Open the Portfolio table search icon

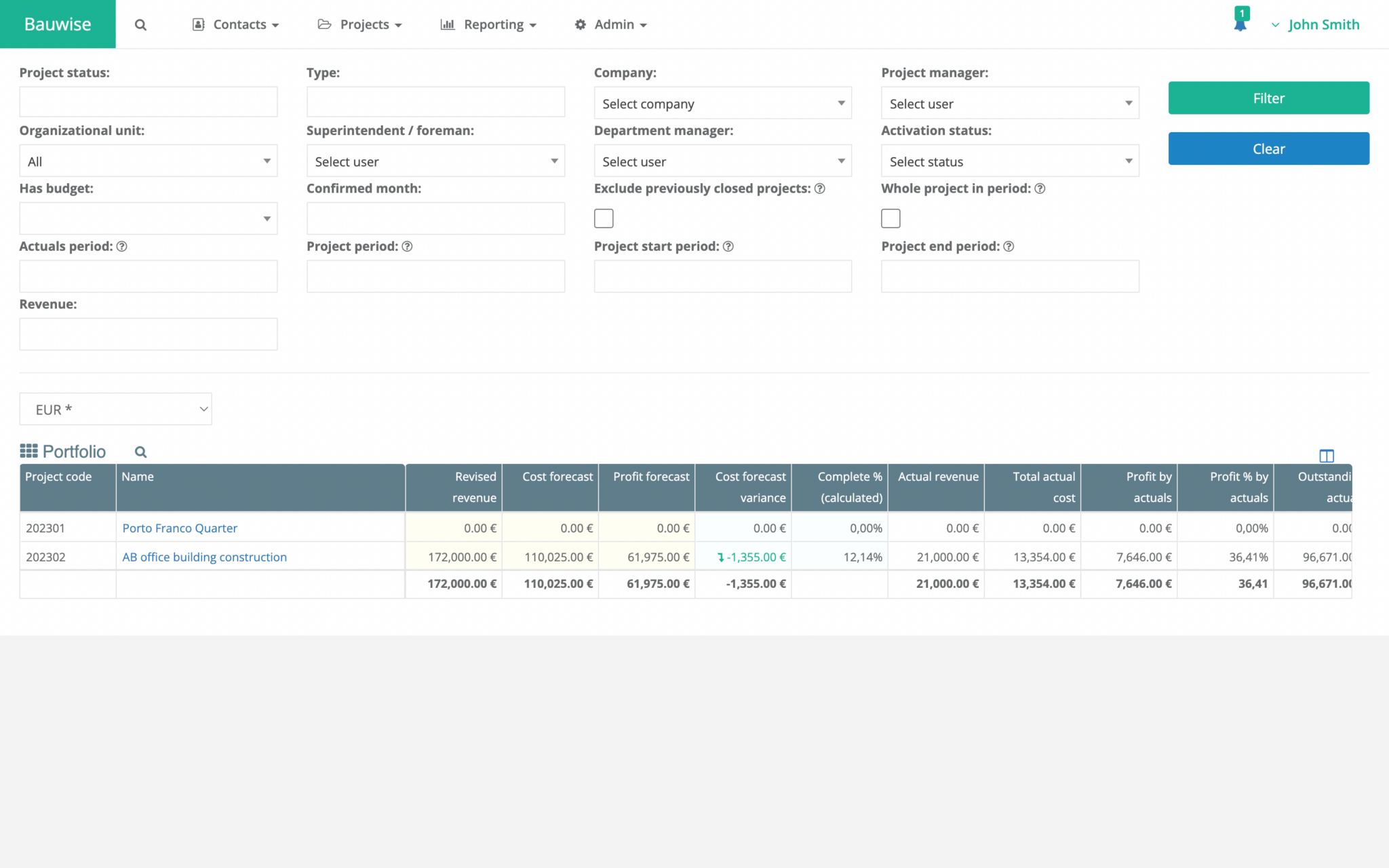click(x=140, y=452)
